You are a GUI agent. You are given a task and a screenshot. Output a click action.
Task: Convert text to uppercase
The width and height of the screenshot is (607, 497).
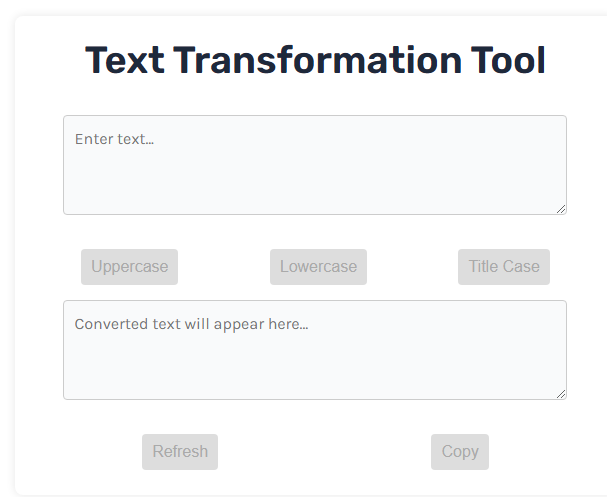[x=129, y=267]
